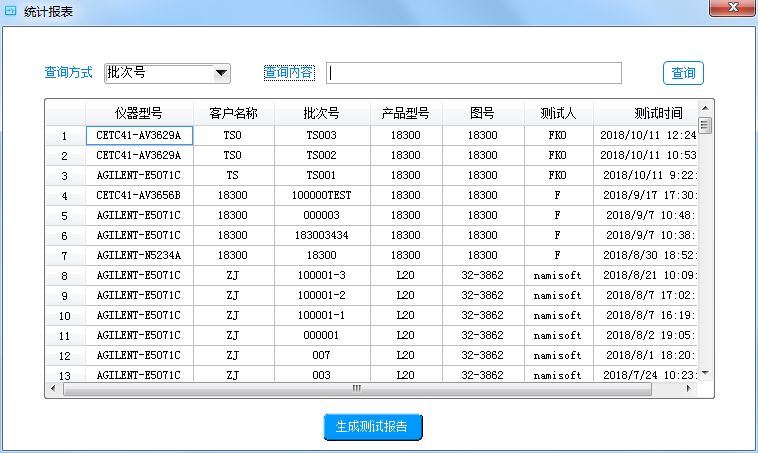
Task: Click the vertical scrollbar down arrow
Action: pyautogui.click(x=705, y=373)
